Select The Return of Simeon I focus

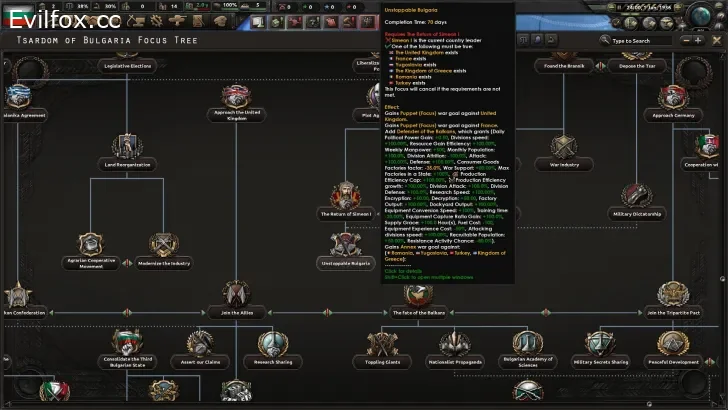click(346, 202)
